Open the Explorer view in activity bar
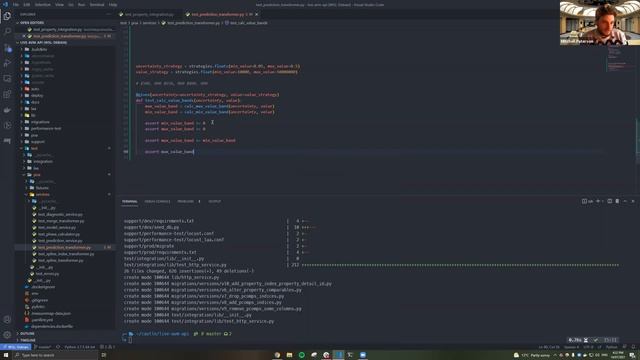Screen dimensions: 640x360 pyautogui.click(x=7, y=16)
